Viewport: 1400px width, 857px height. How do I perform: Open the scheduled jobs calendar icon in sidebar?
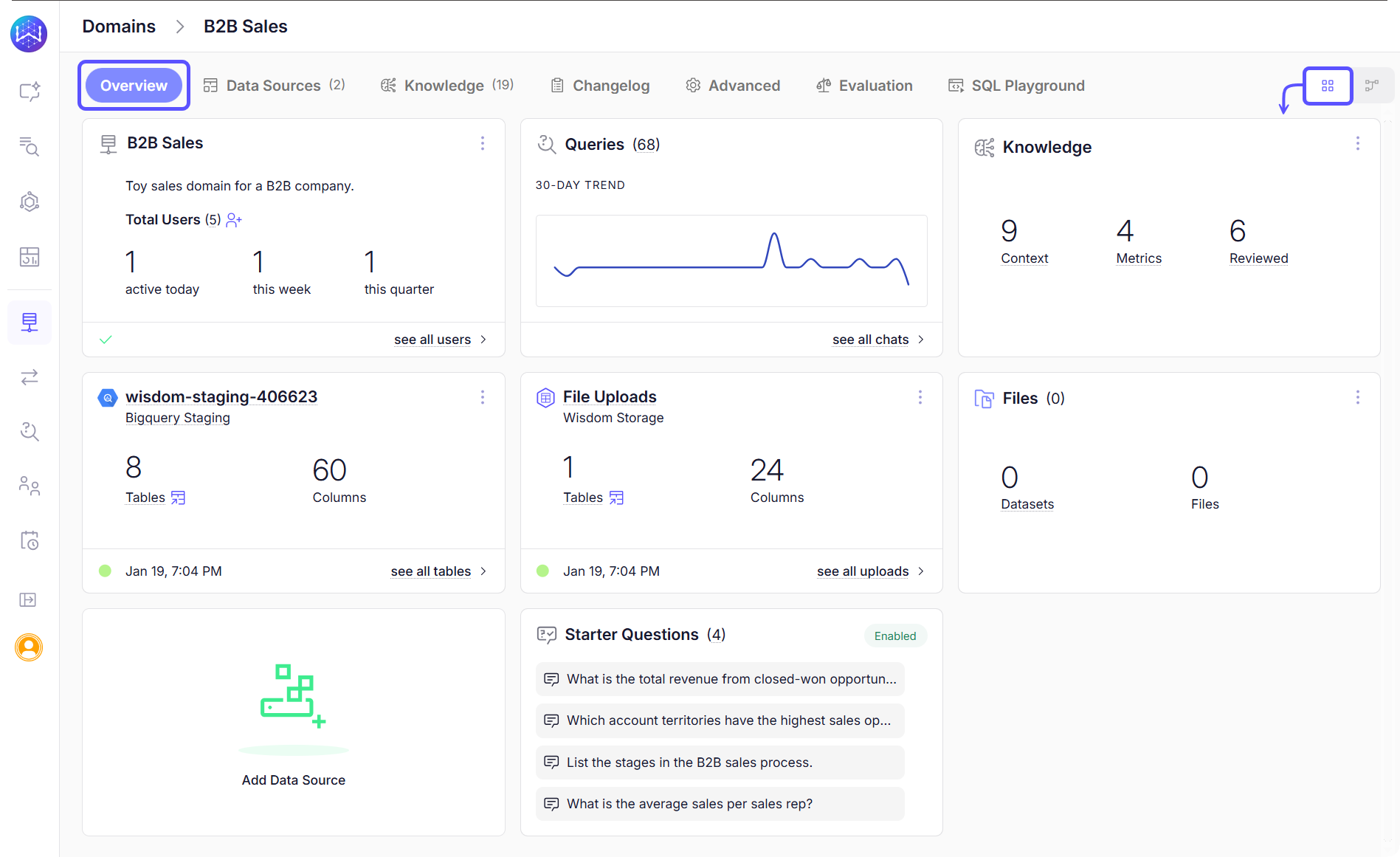click(x=30, y=540)
